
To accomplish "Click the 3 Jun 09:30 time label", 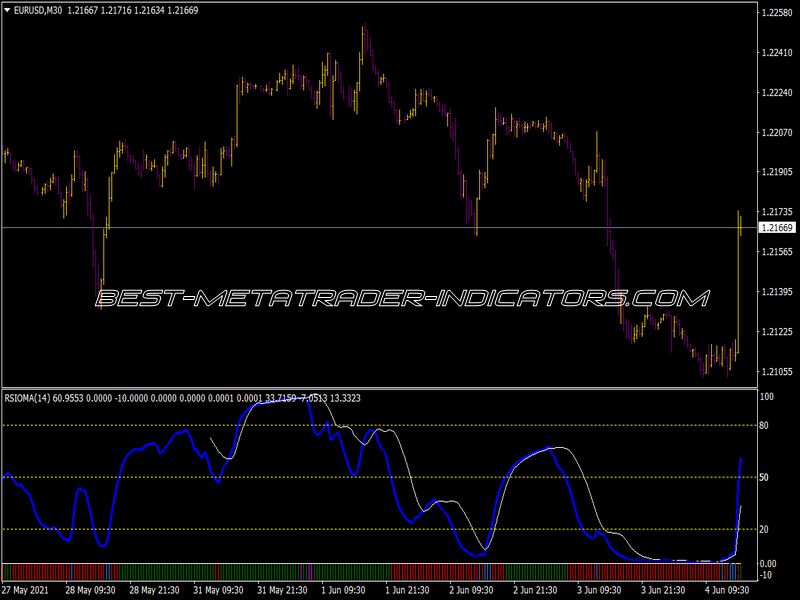I will (599, 590).
